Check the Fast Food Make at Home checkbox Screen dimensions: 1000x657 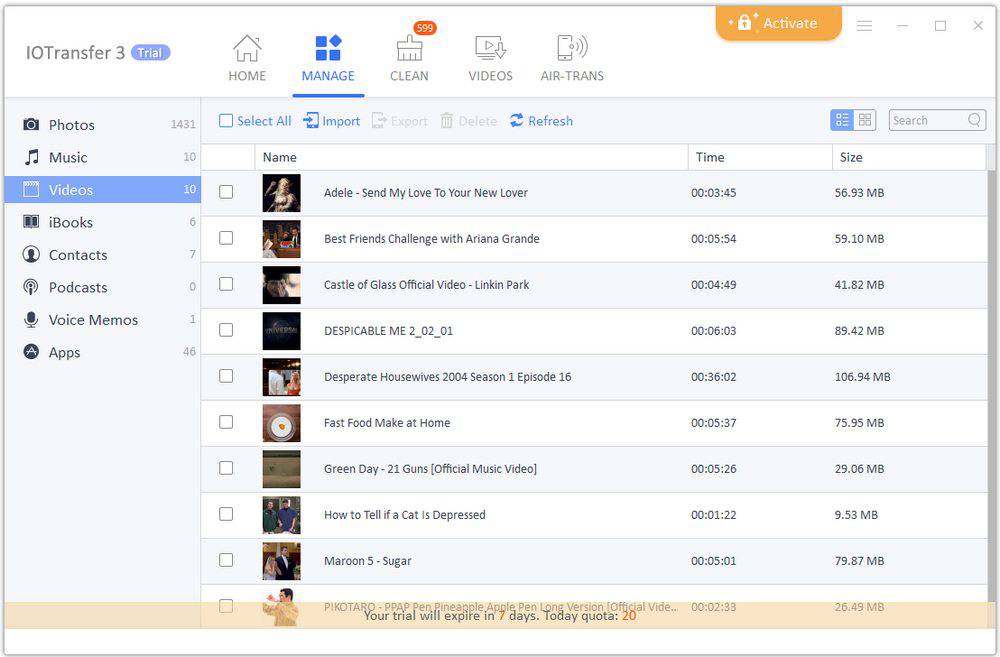226,422
